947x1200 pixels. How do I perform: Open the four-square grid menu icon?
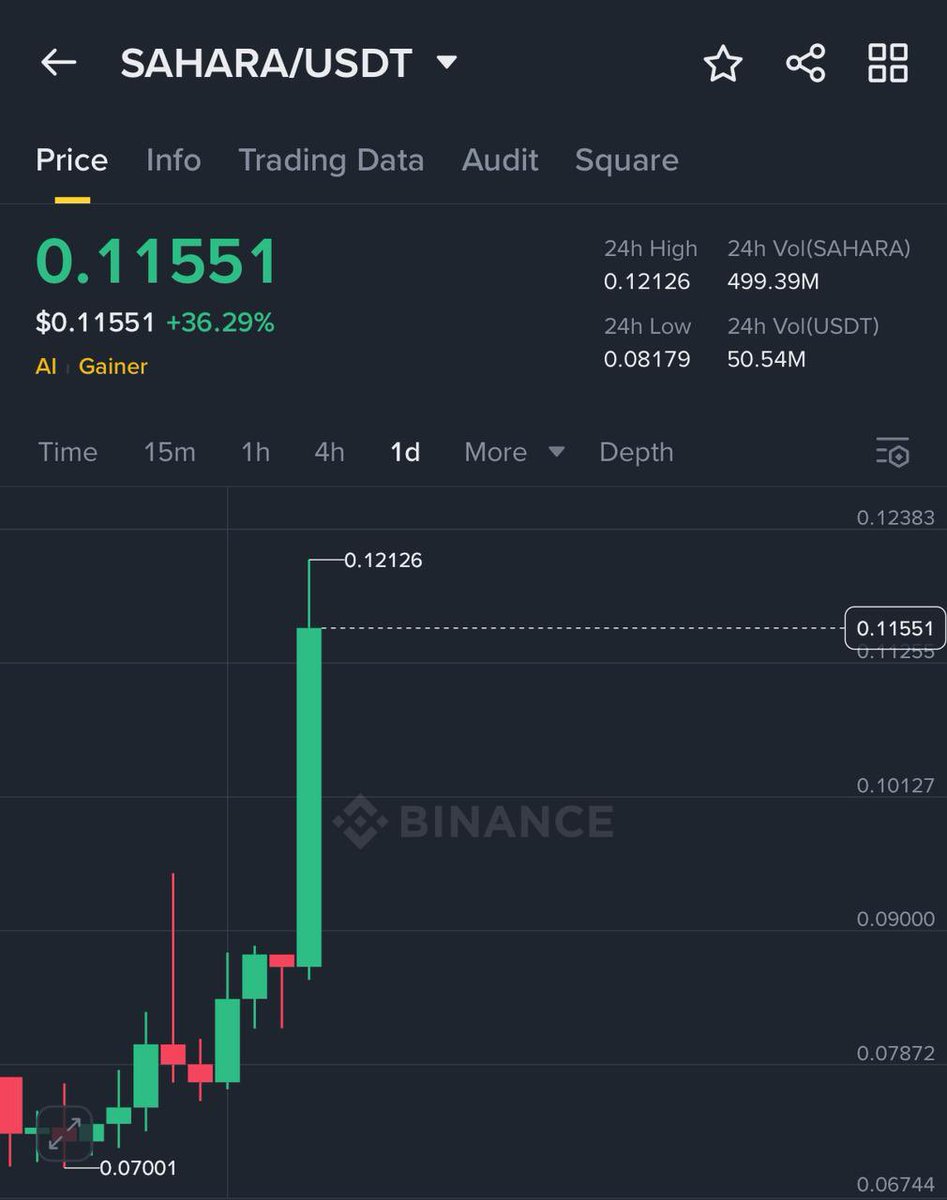888,63
